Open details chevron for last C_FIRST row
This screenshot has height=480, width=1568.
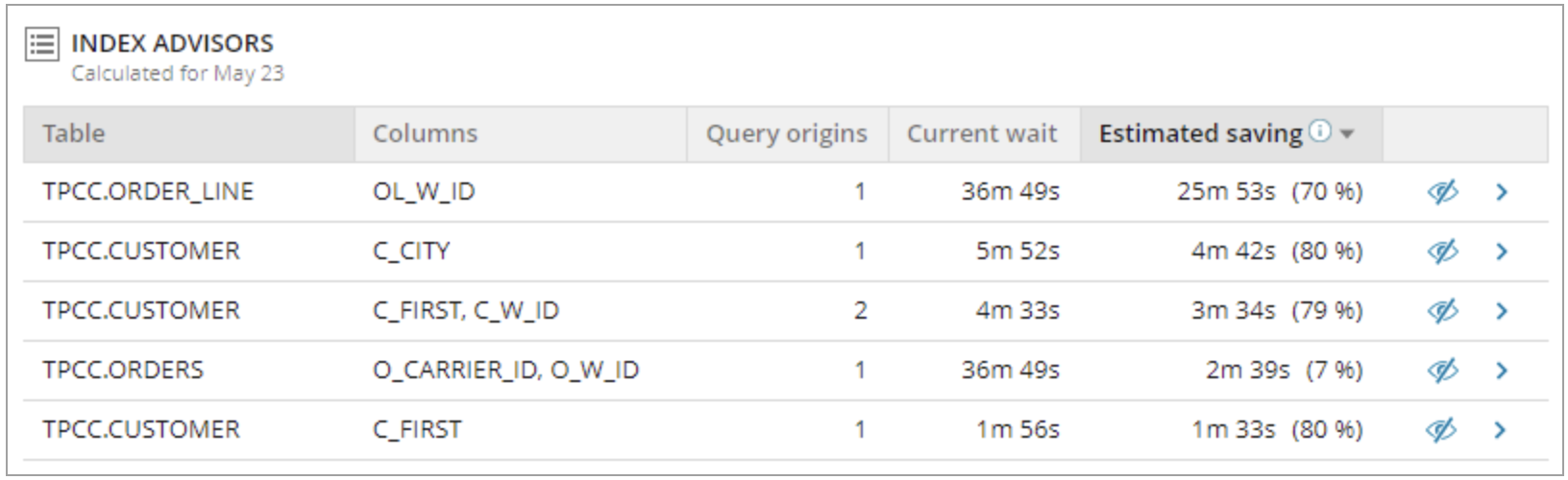[x=1502, y=430]
